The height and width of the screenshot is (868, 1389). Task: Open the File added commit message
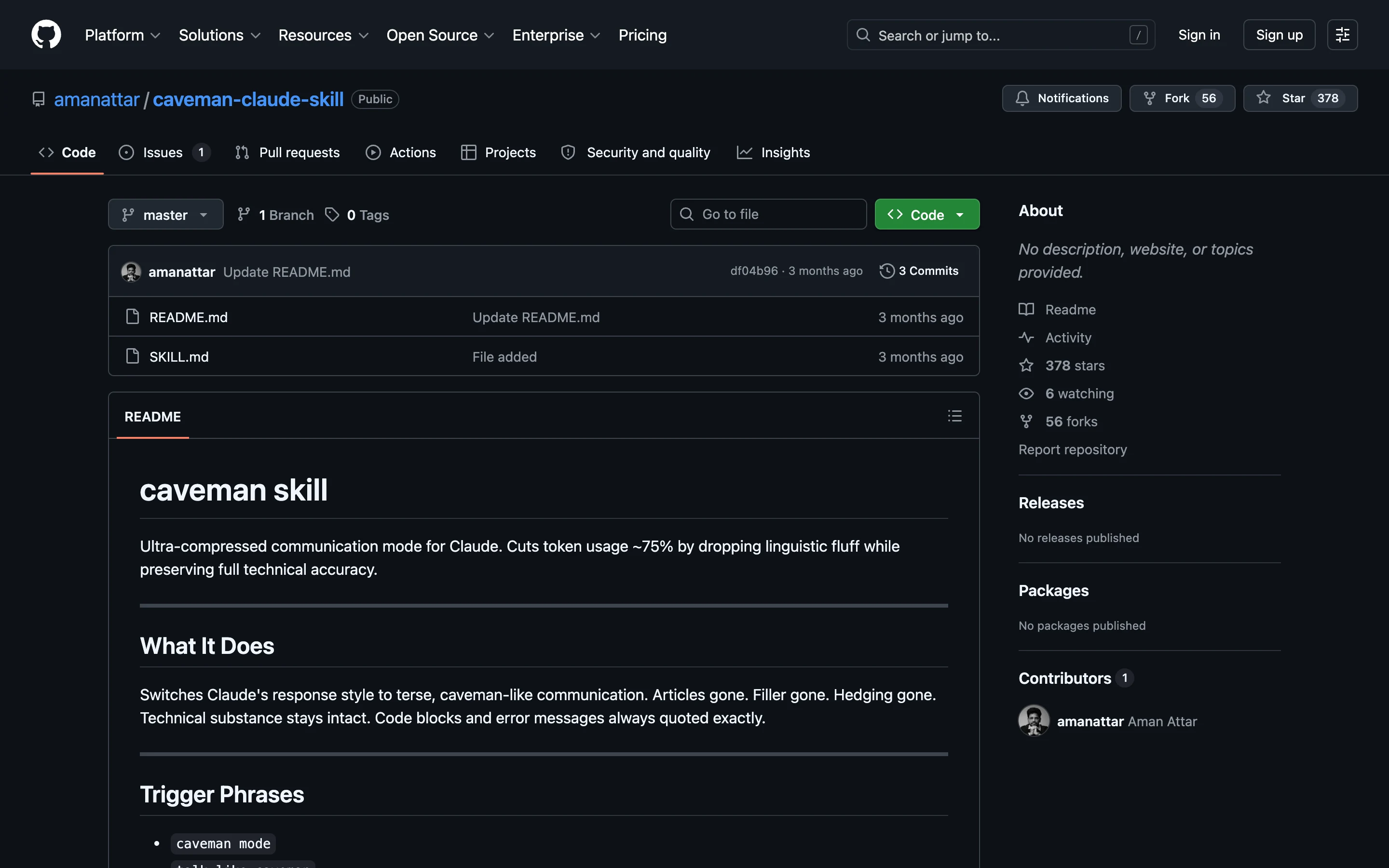tap(504, 356)
